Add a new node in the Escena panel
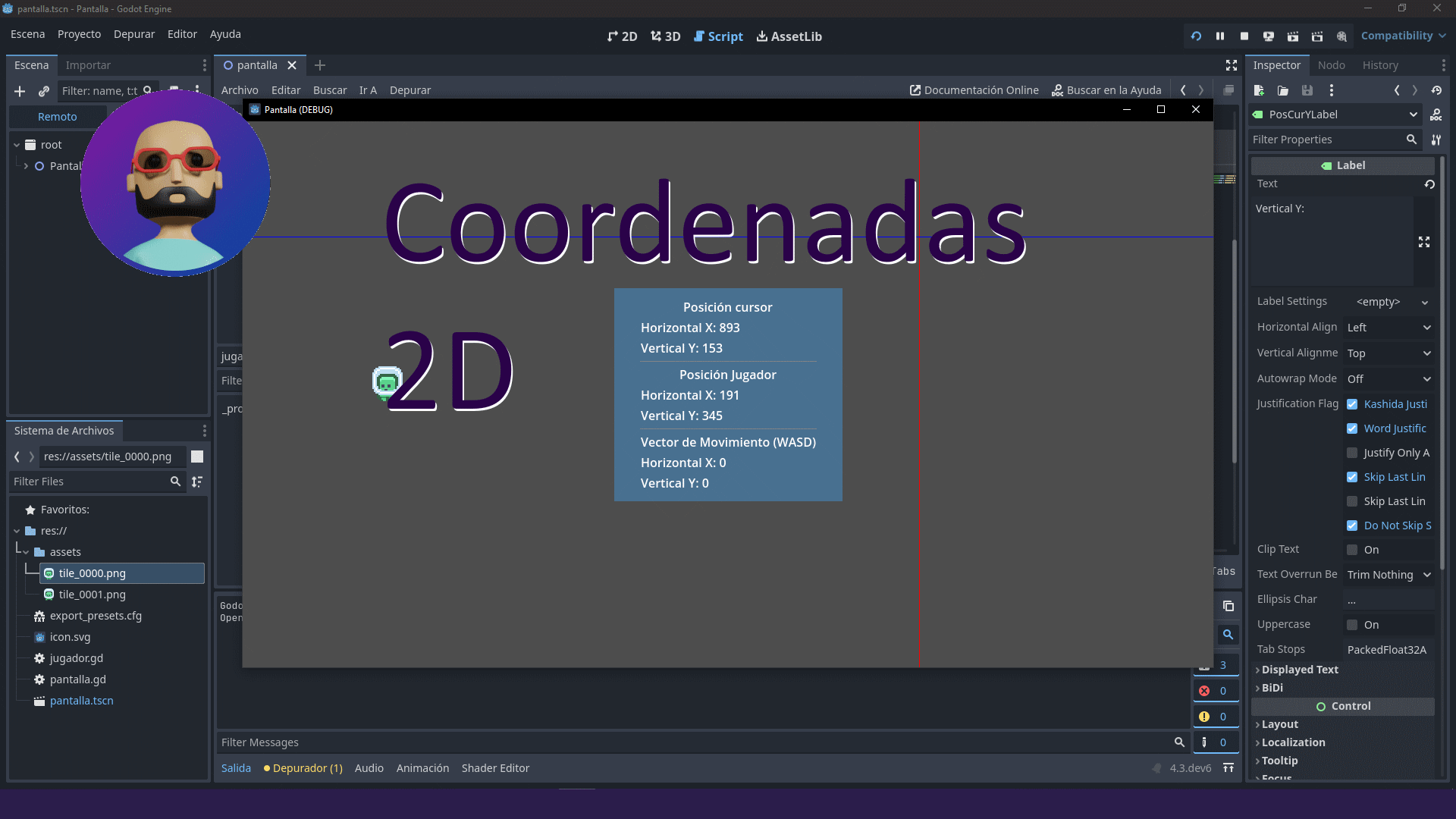 [x=20, y=91]
